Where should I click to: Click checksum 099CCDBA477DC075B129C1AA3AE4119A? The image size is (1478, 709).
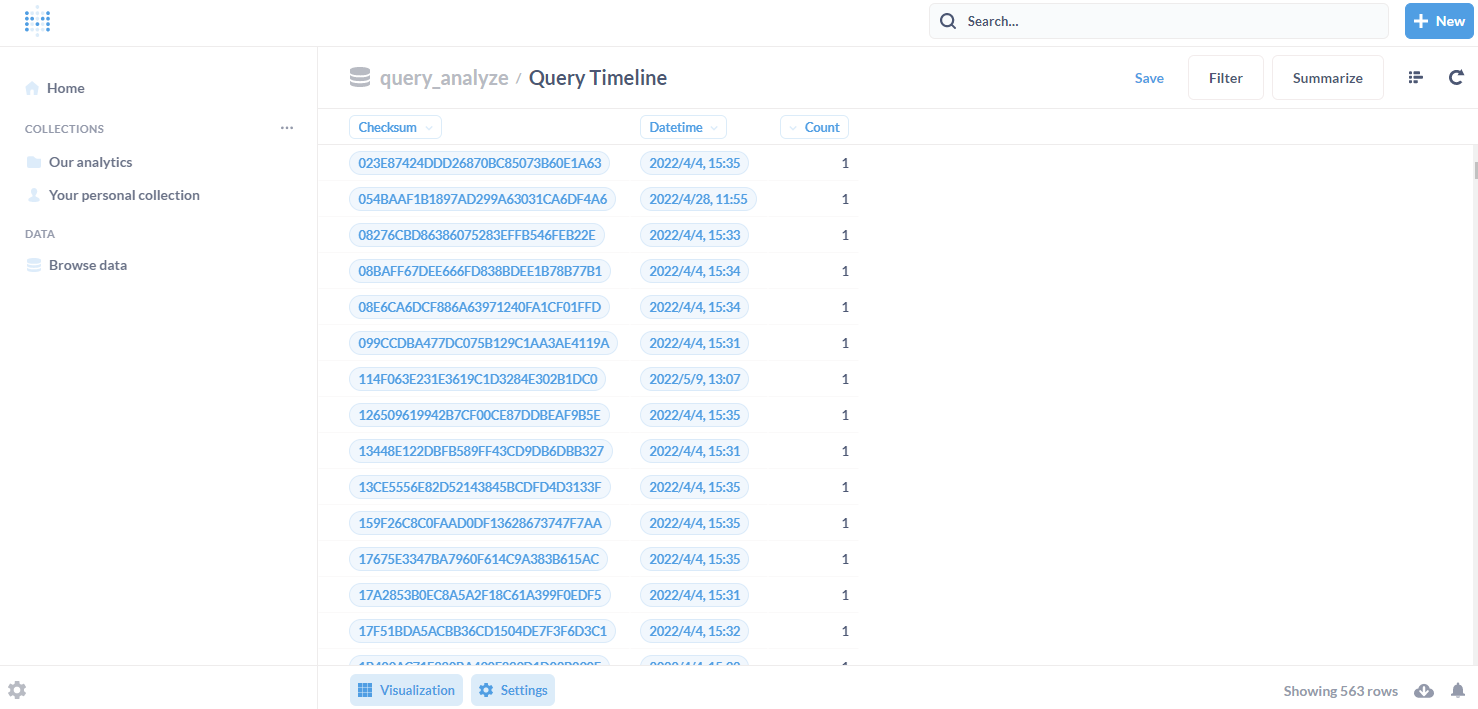(484, 343)
